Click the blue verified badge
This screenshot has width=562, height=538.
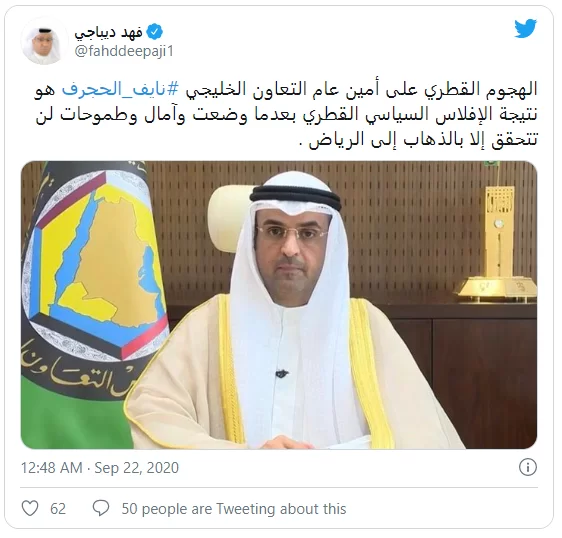coord(155,32)
